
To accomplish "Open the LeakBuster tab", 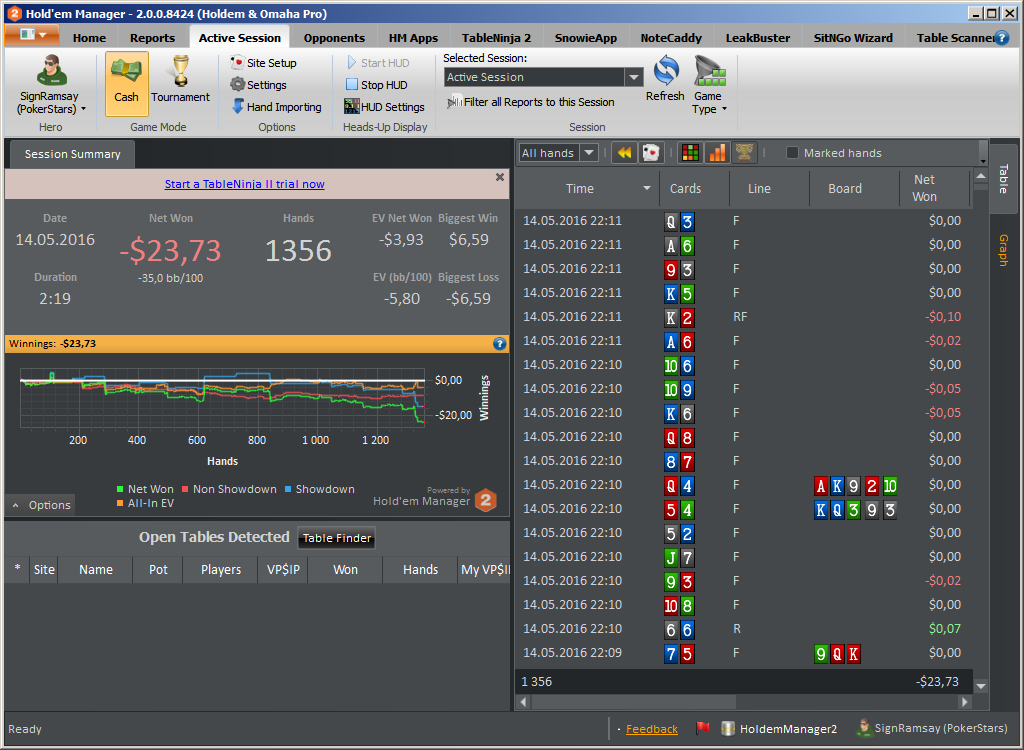I will 758,38.
